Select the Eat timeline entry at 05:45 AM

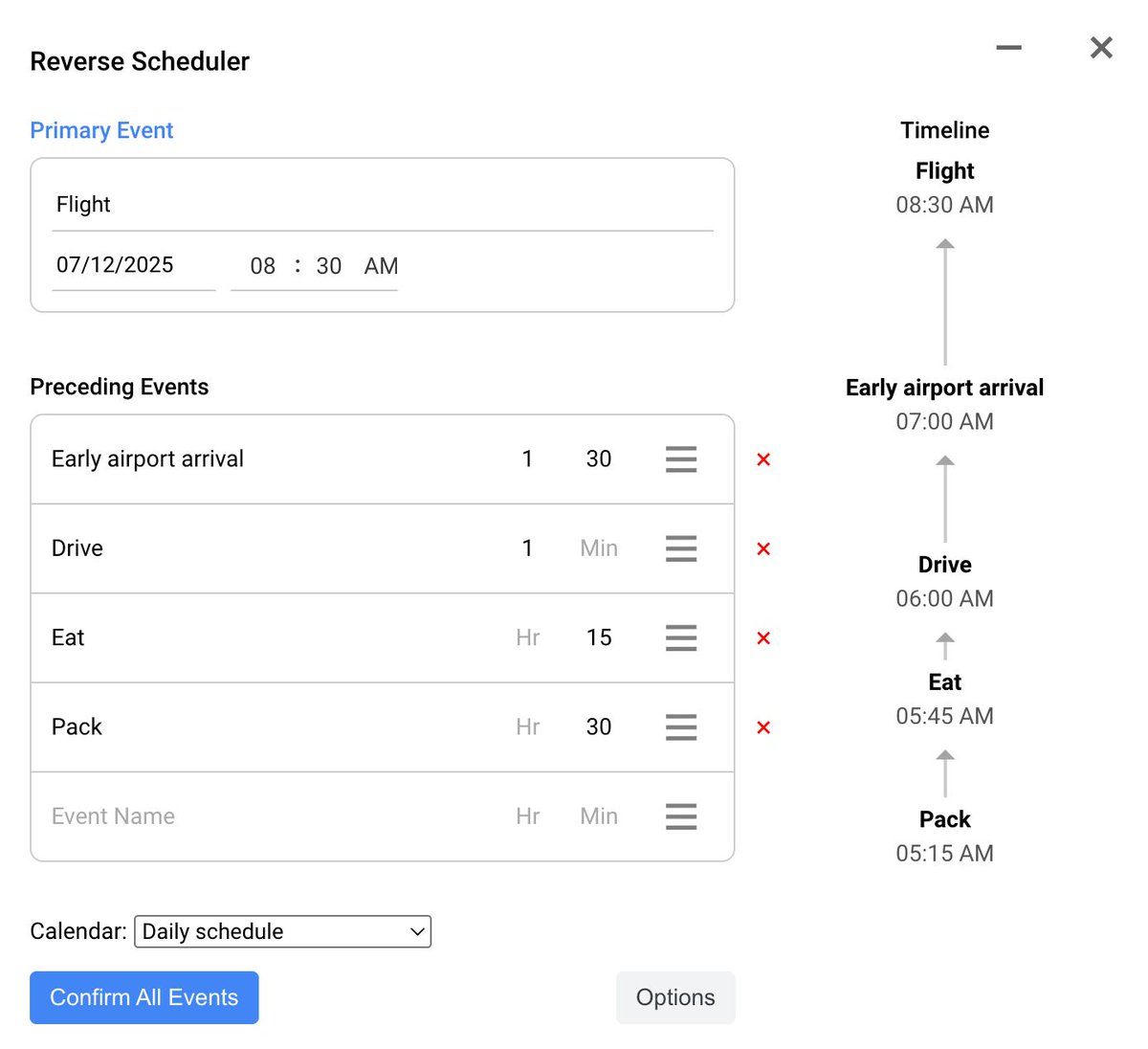click(945, 699)
